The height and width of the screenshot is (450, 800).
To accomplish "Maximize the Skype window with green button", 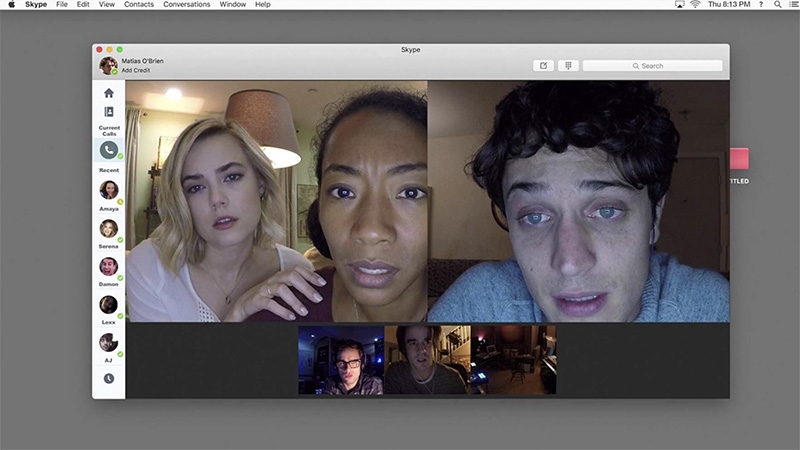I will (x=119, y=49).
